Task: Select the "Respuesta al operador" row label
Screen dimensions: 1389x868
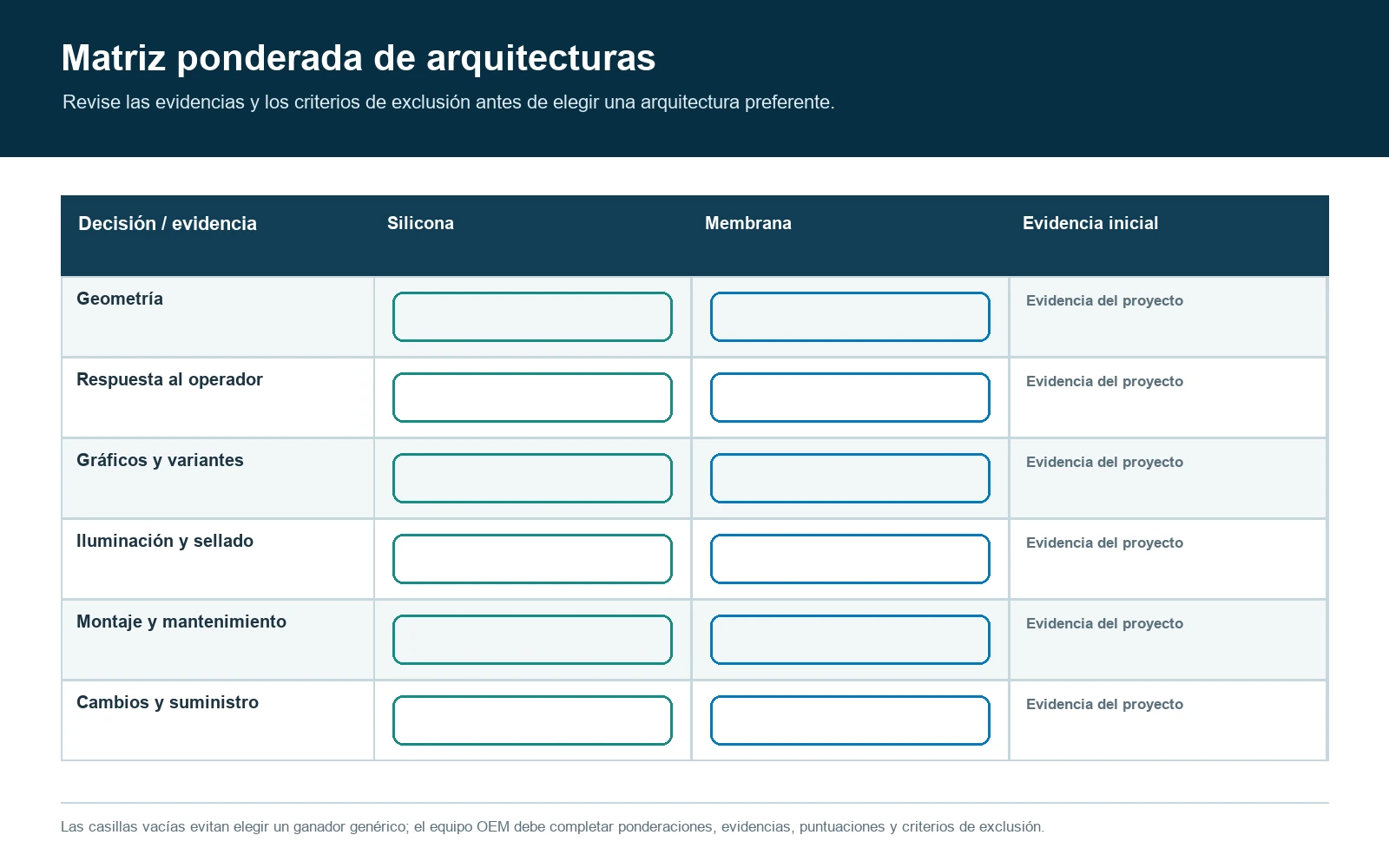Action: tap(169, 379)
